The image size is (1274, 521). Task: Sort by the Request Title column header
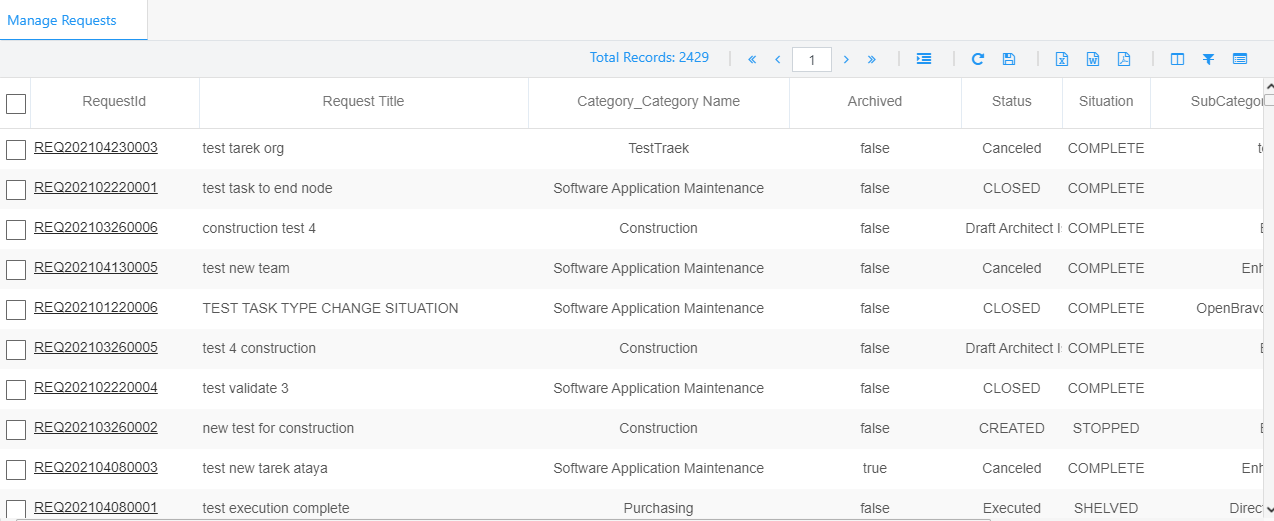click(363, 101)
